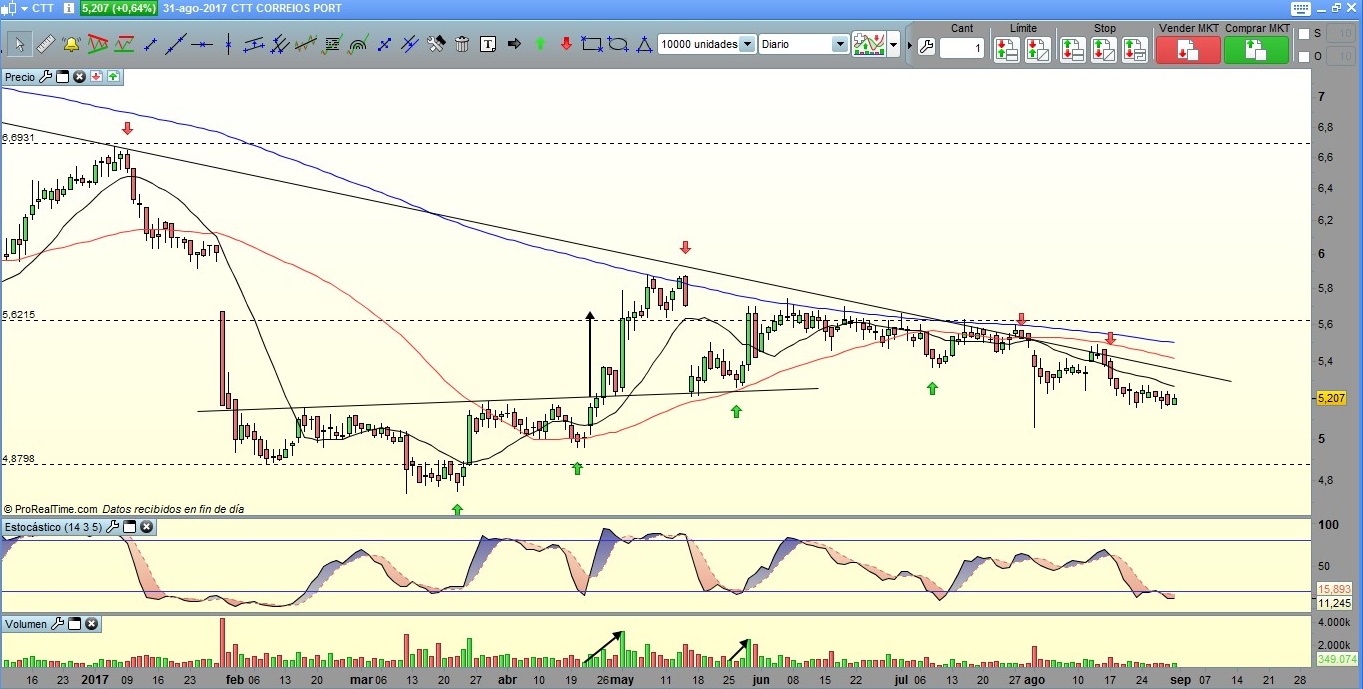Maximize the Volumen panel
This screenshot has height=689, width=1363.
pyautogui.click(x=74, y=624)
